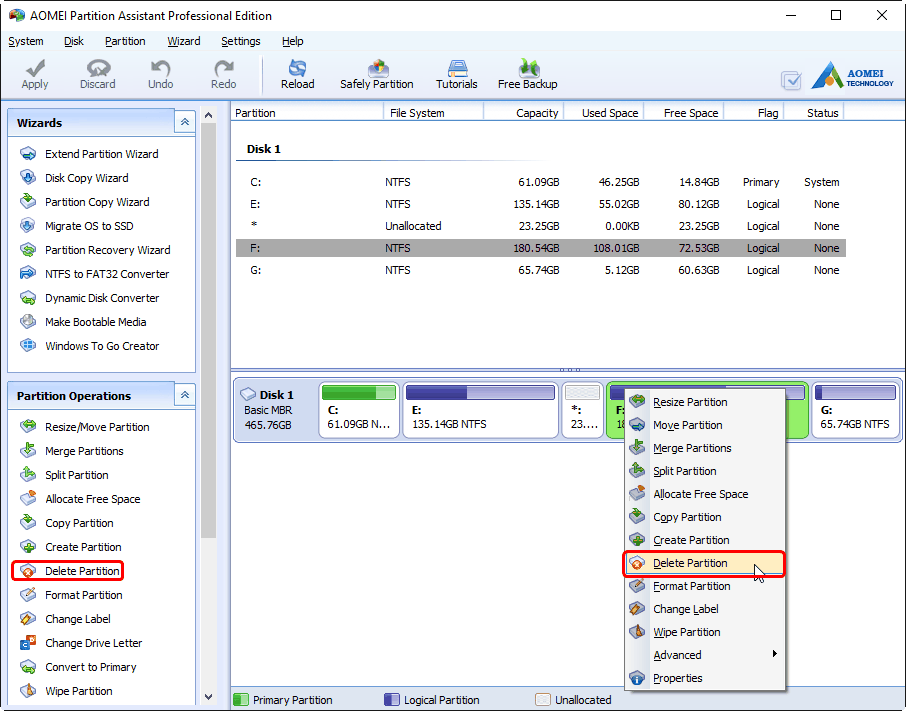This screenshot has height=711, width=906.
Task: Click the Apply toolbar icon
Action: 34,73
